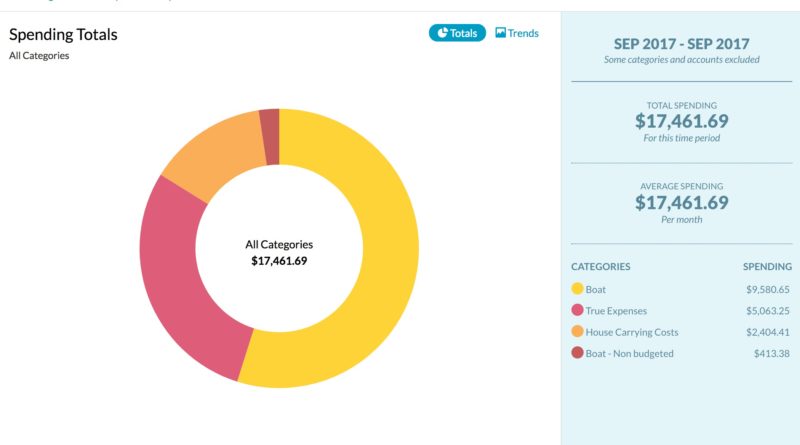Open the Boat category name in the legend
800x445 pixels.
(595, 290)
